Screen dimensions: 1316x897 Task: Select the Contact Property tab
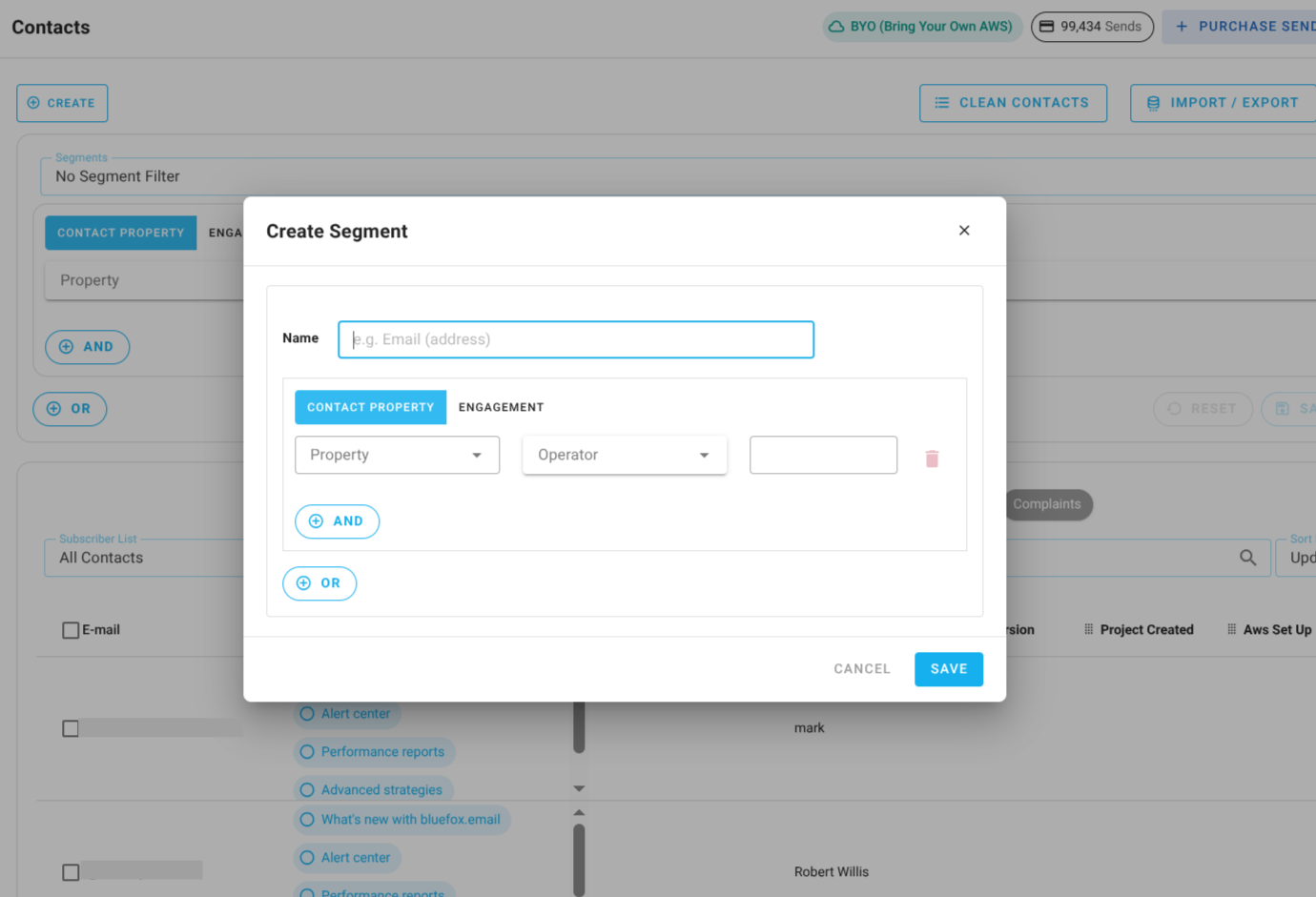click(x=370, y=407)
